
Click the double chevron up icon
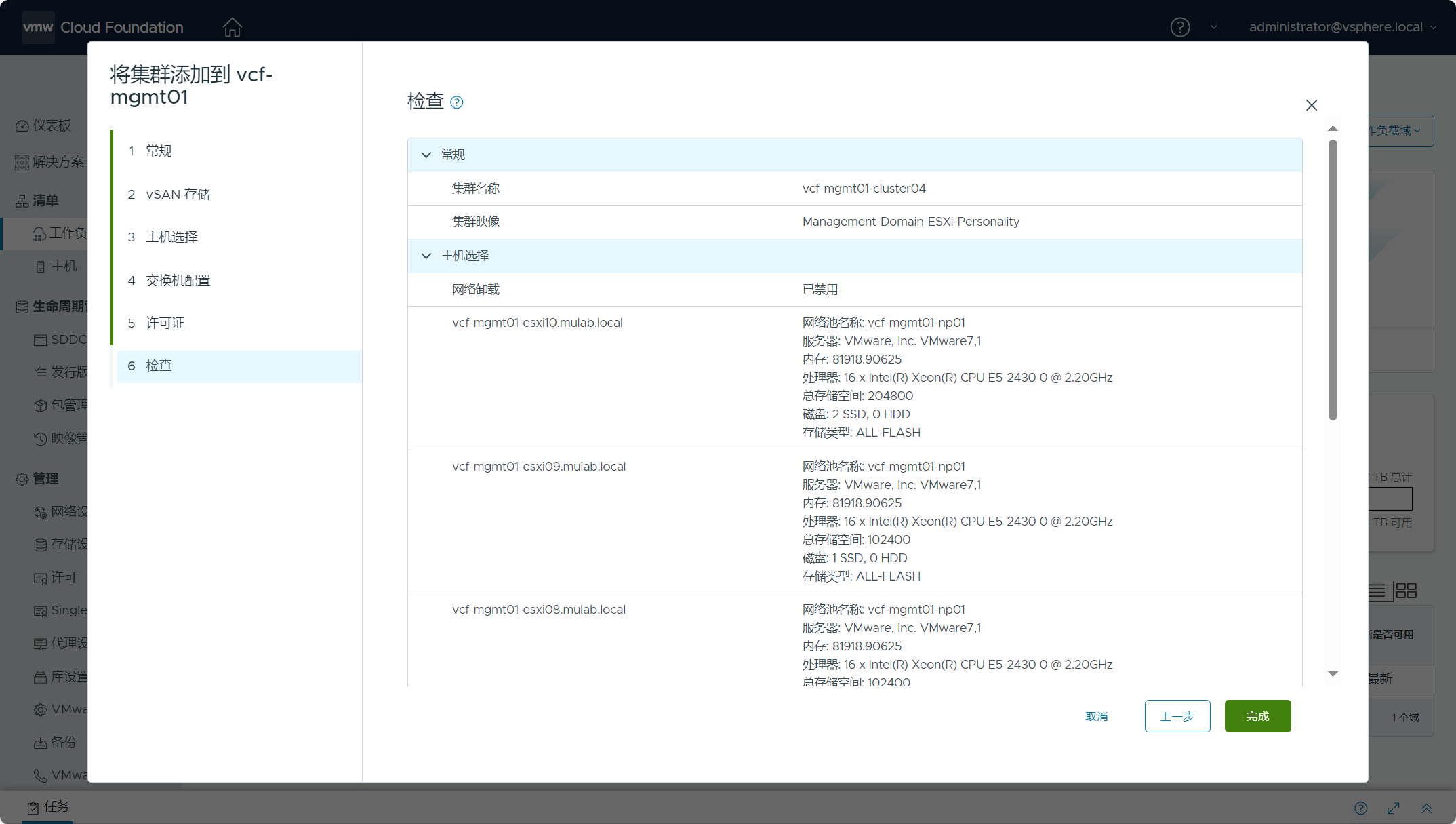click(1426, 808)
